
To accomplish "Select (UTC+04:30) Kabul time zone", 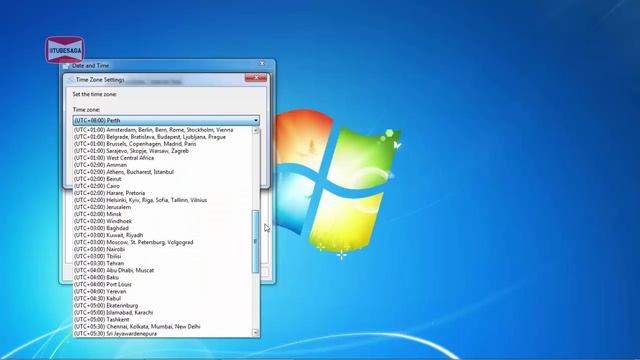I will tap(163, 298).
